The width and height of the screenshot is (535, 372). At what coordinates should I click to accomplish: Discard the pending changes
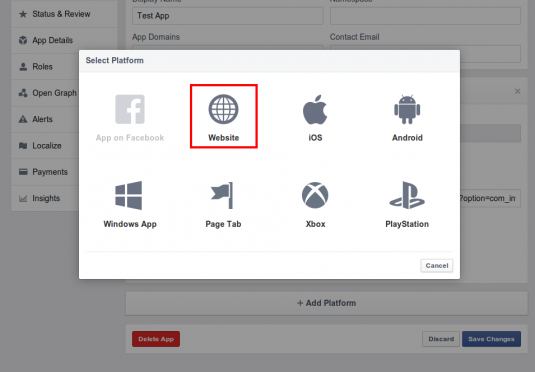tap(441, 339)
